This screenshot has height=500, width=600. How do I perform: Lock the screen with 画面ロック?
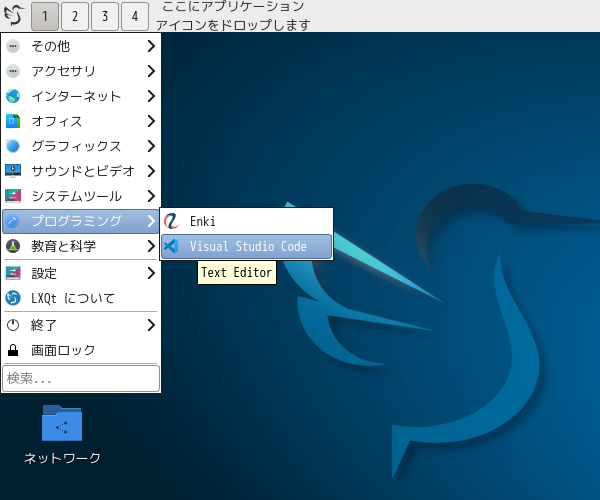81,350
